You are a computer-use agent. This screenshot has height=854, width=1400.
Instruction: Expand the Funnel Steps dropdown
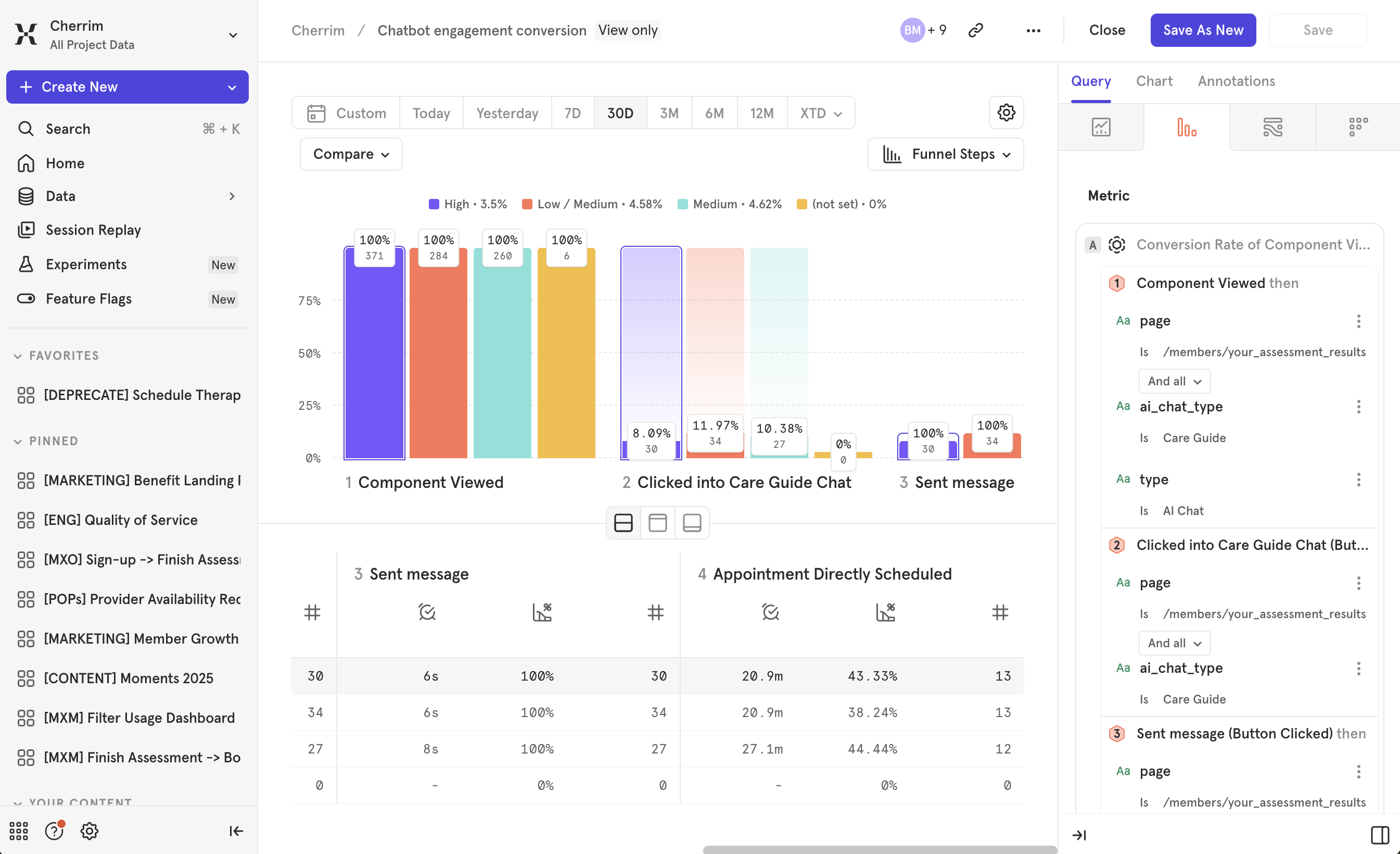tap(945, 154)
